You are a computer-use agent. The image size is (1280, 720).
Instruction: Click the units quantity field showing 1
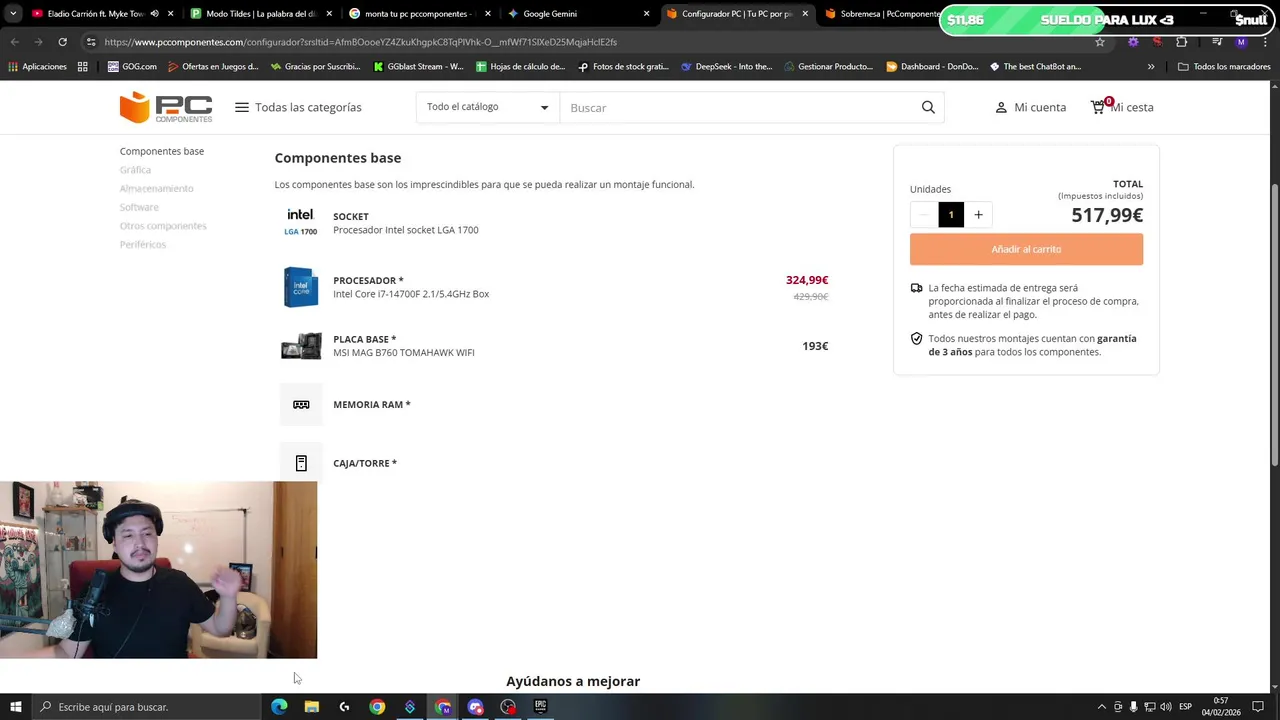pos(951,214)
